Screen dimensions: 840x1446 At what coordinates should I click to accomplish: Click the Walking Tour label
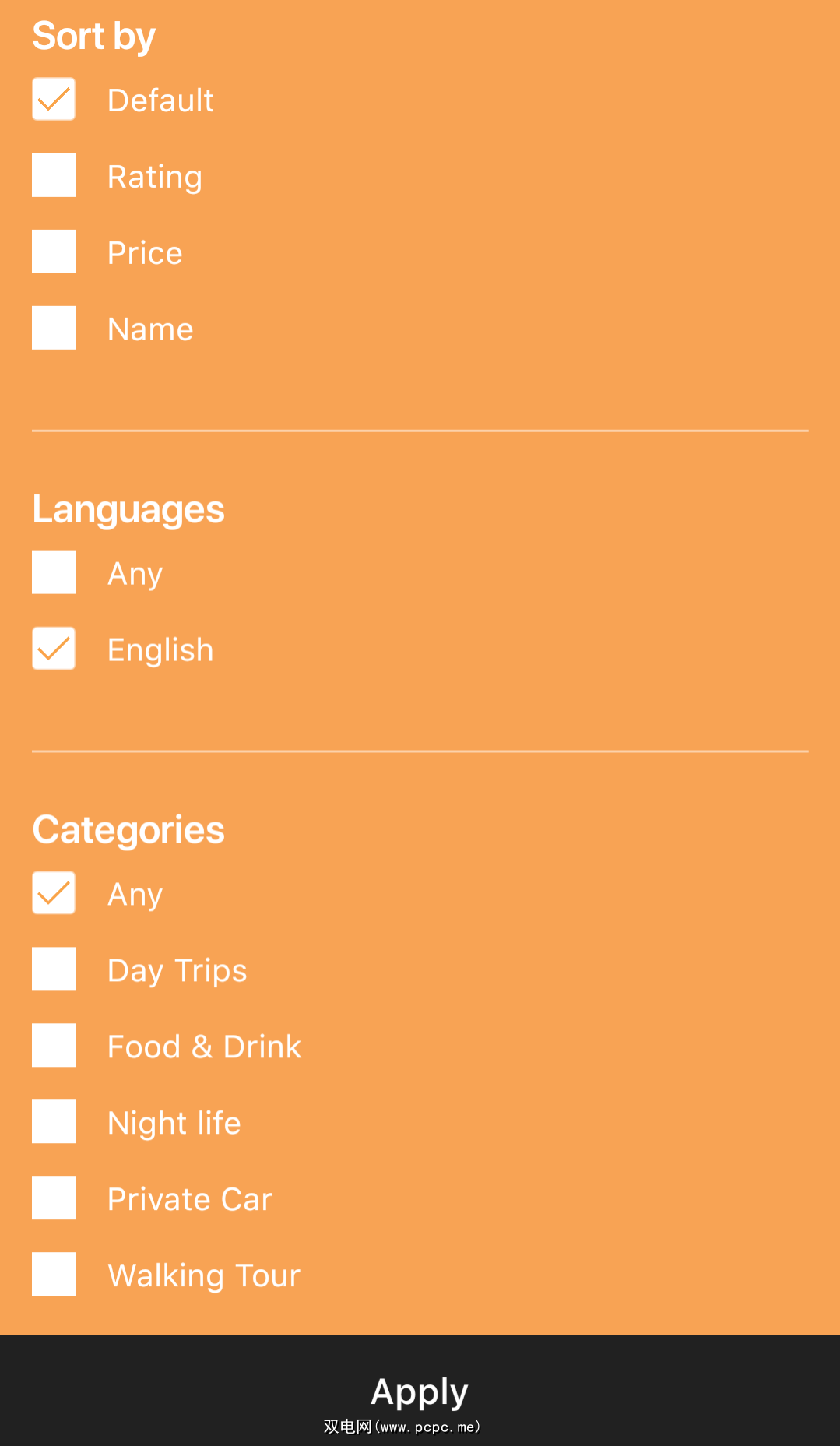(204, 1275)
